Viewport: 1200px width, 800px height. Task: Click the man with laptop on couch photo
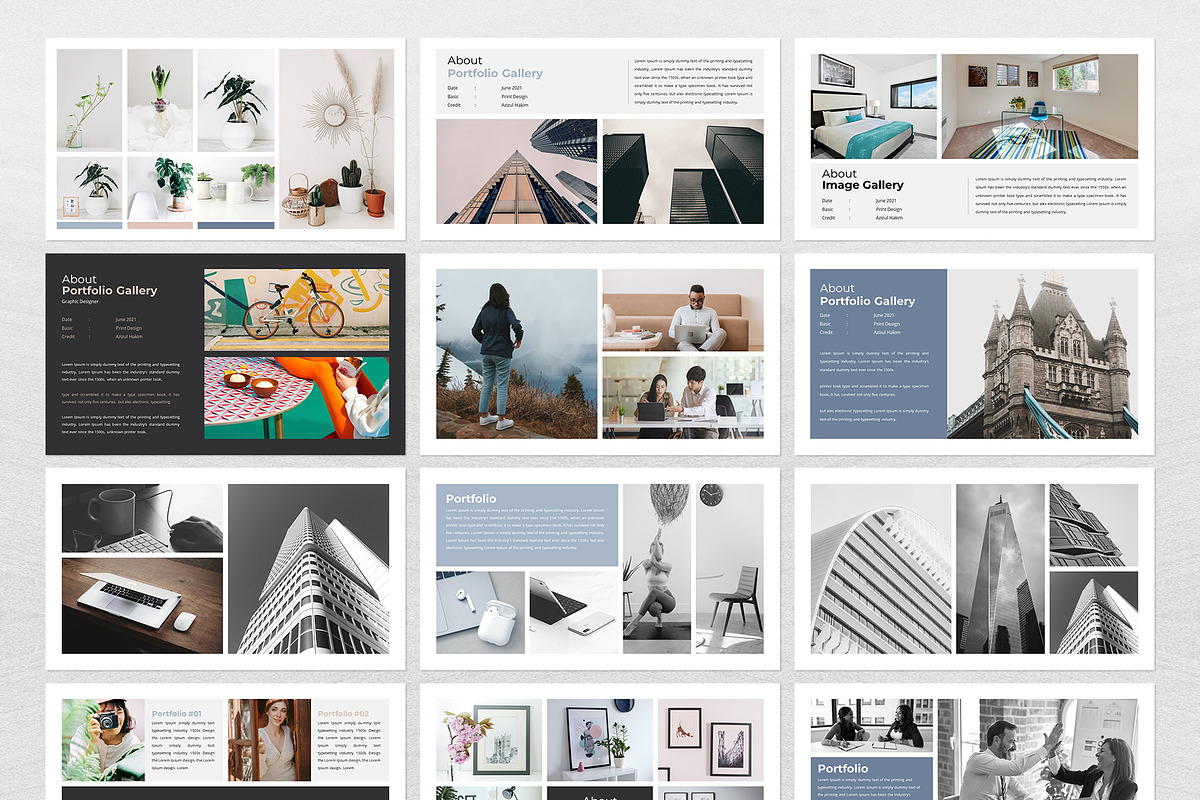(x=683, y=310)
